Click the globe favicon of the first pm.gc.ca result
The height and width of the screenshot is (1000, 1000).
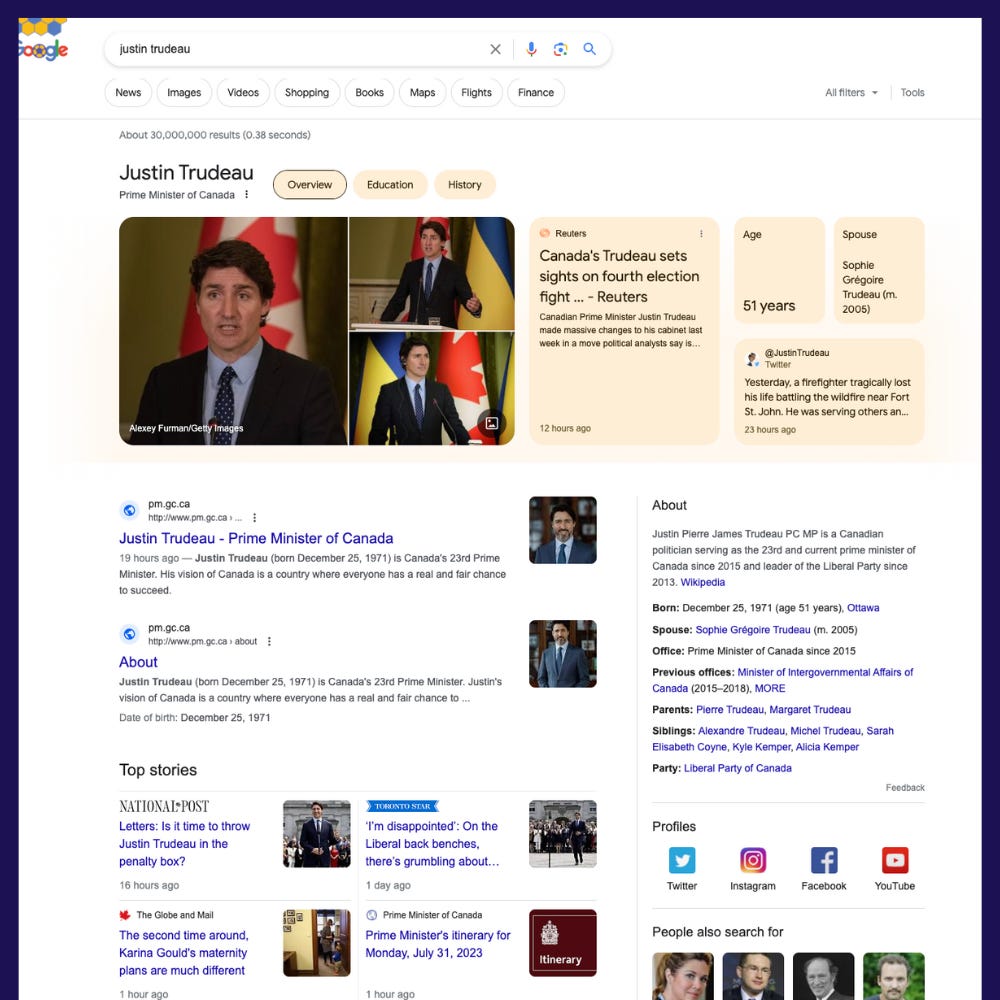click(129, 510)
